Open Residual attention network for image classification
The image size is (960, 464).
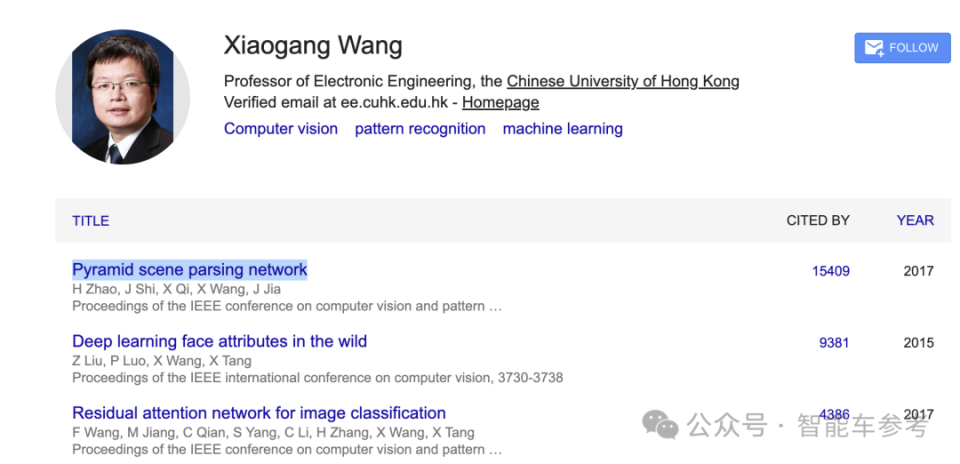coord(259,413)
